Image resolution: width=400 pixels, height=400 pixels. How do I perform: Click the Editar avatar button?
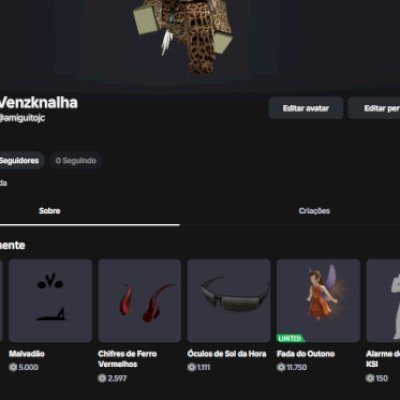click(x=306, y=108)
